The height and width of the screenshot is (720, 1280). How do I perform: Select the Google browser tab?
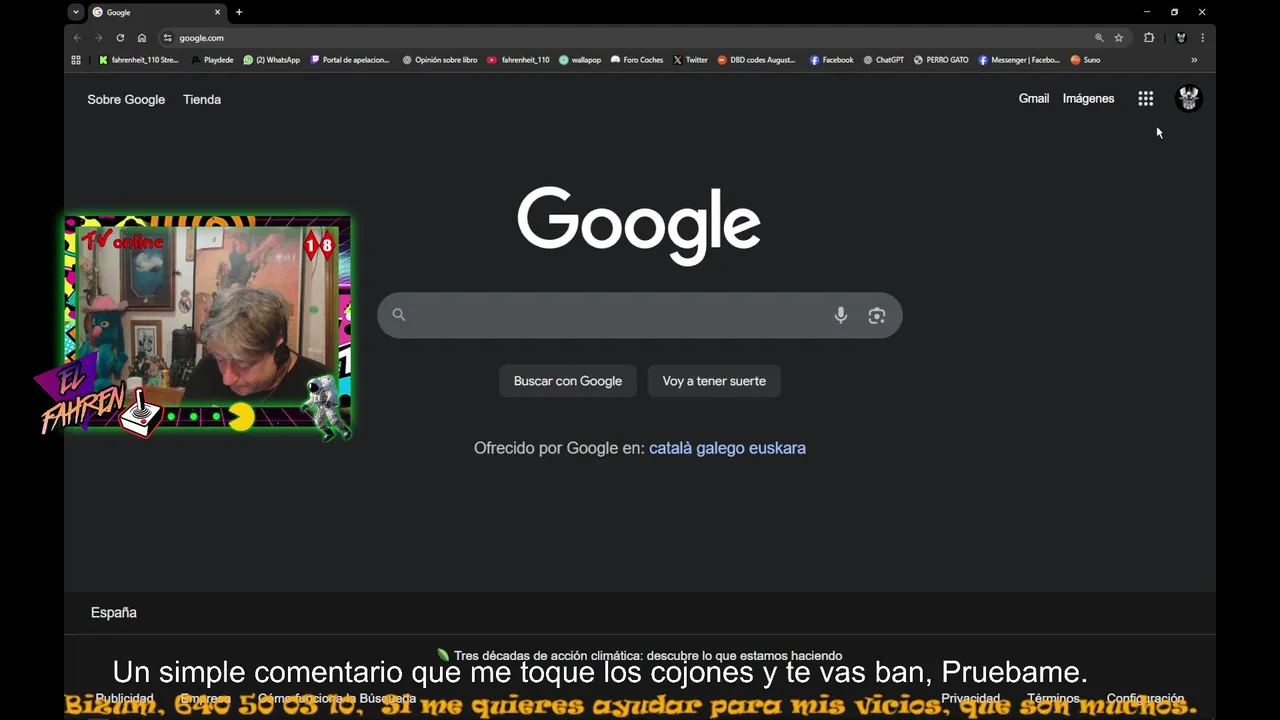click(x=156, y=12)
